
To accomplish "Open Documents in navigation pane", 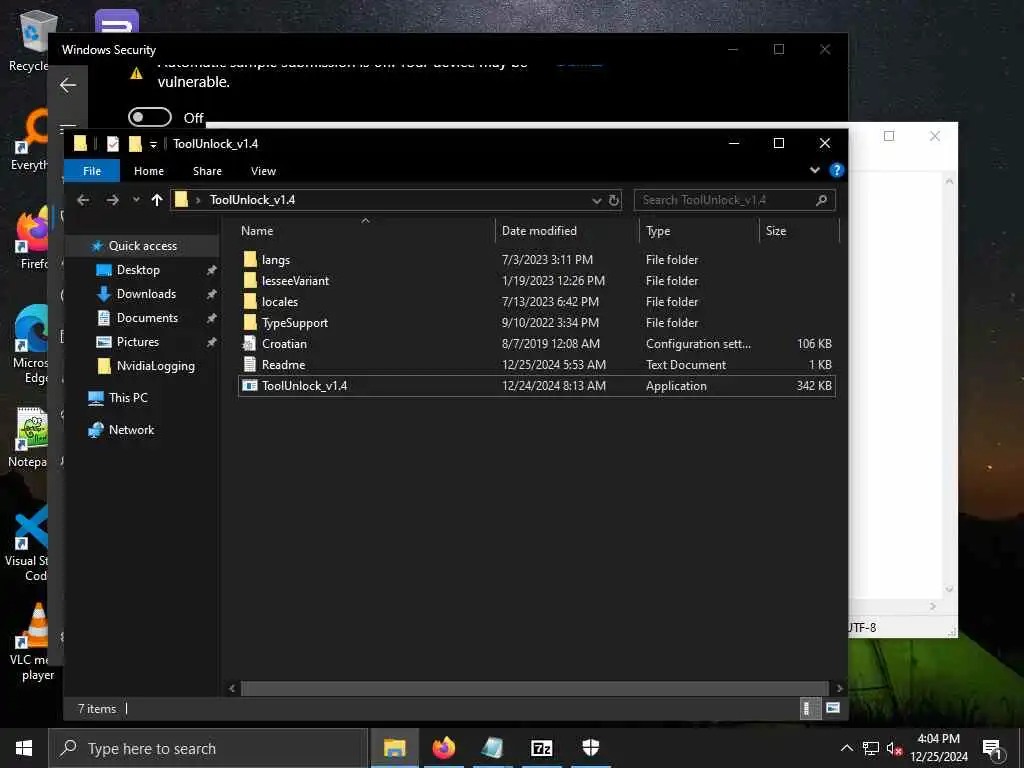I will tap(147, 318).
